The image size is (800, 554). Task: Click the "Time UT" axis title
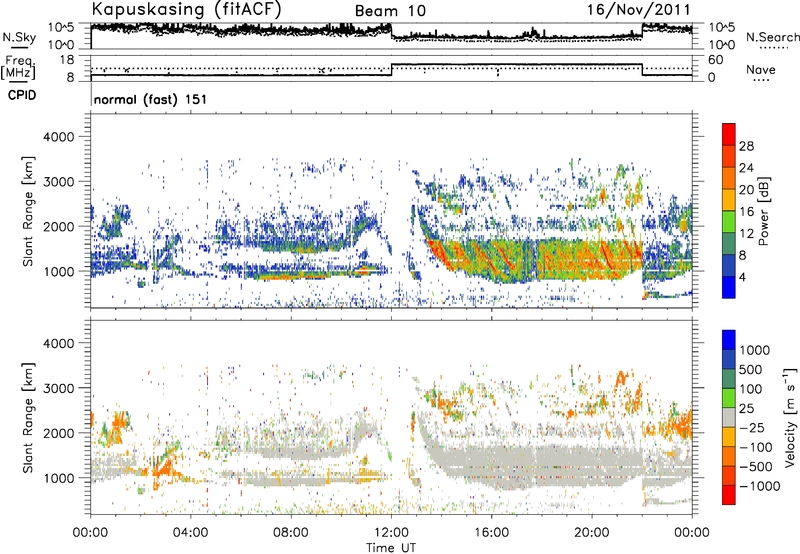click(391, 548)
